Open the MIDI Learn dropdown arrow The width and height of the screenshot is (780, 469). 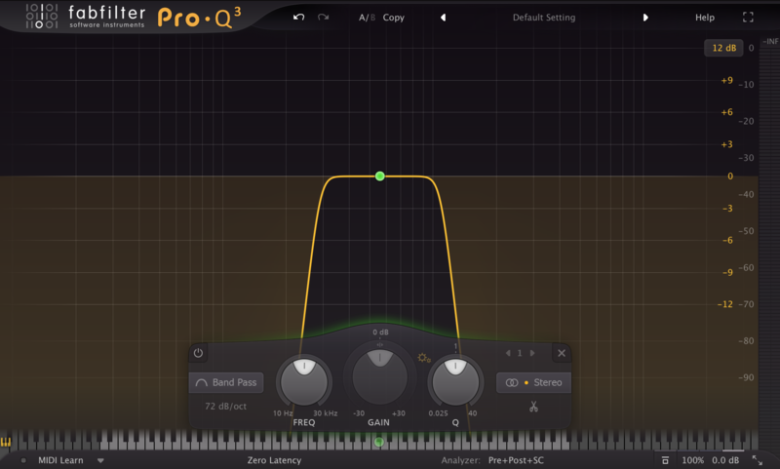(100, 461)
